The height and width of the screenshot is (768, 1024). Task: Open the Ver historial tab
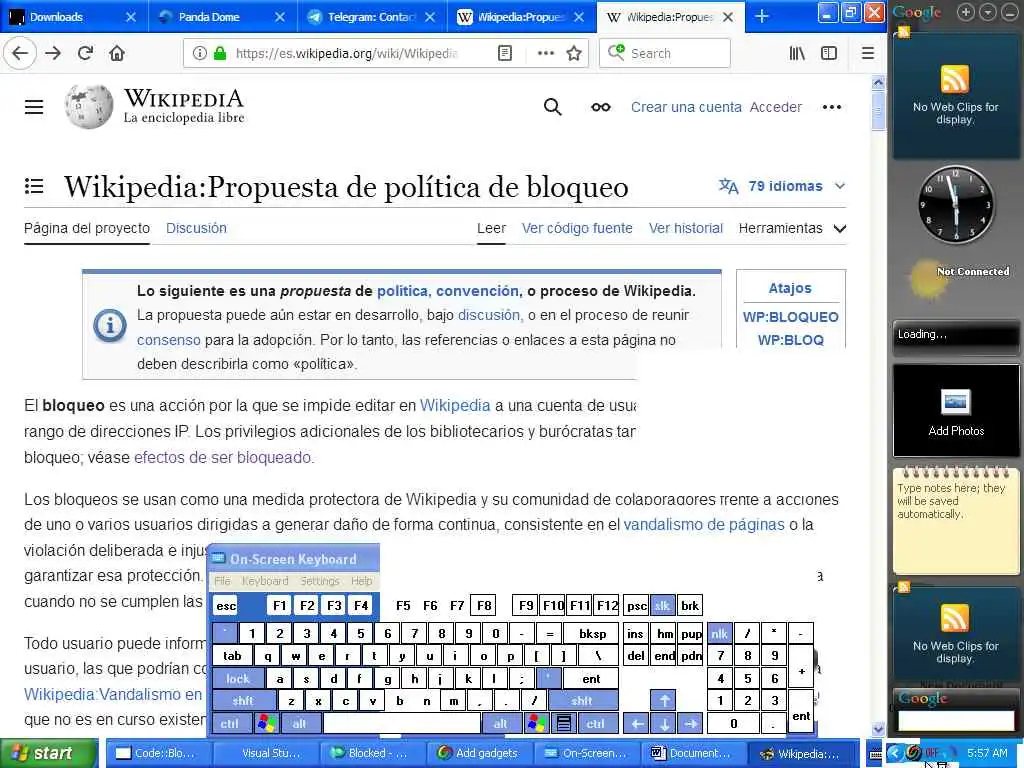(x=685, y=228)
